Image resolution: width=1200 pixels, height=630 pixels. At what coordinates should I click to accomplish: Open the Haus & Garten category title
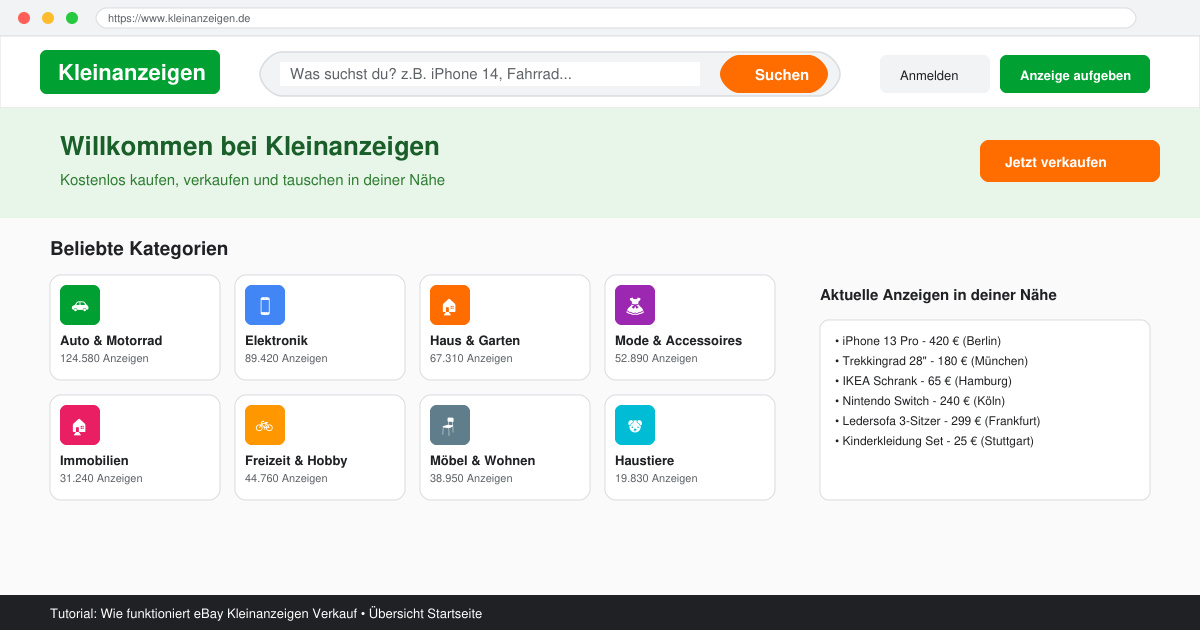tap(475, 341)
